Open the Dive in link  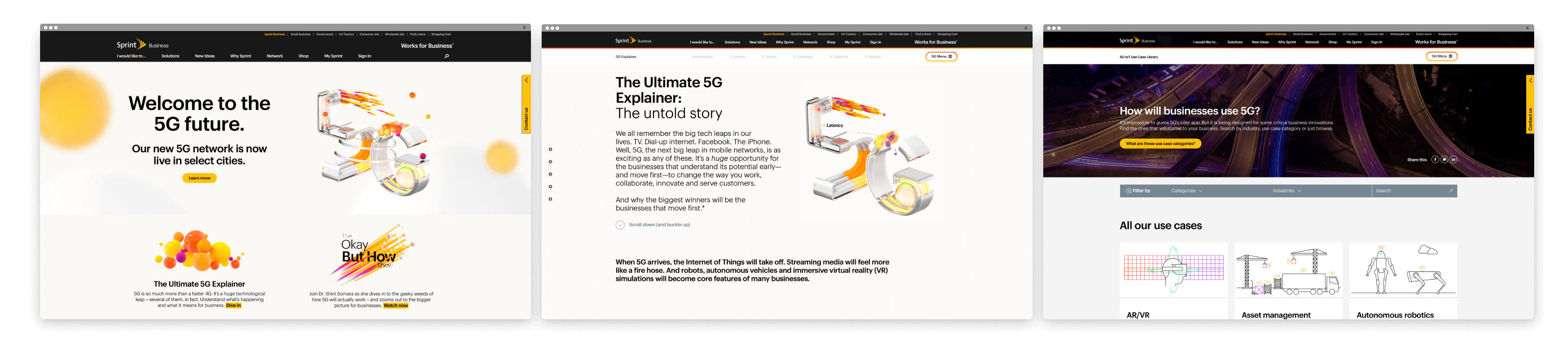234,306
